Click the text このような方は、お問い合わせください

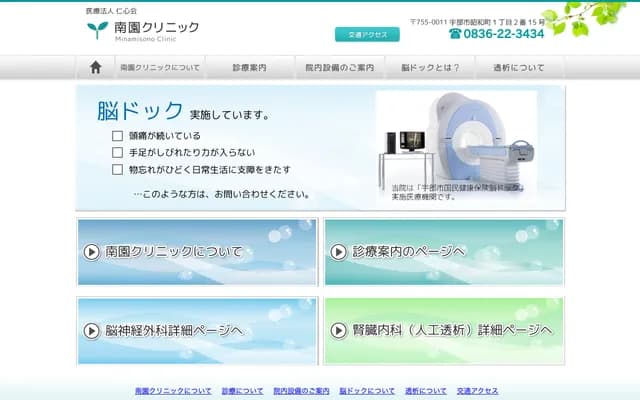click(222, 194)
